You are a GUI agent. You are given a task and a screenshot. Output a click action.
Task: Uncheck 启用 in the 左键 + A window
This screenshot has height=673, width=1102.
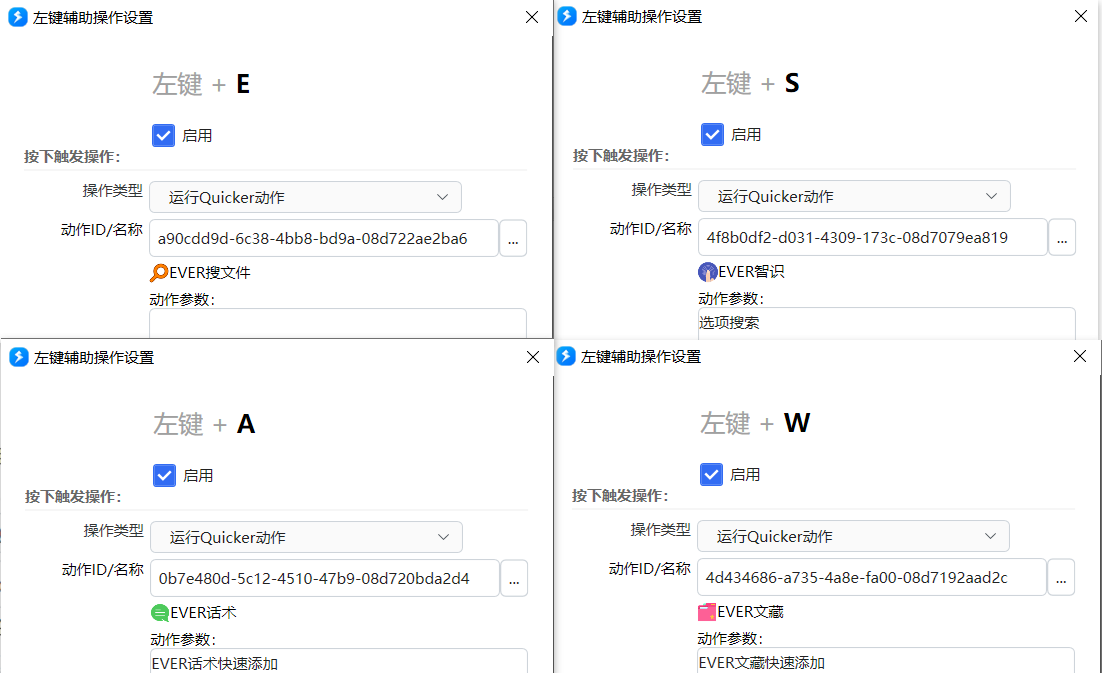[x=164, y=476]
